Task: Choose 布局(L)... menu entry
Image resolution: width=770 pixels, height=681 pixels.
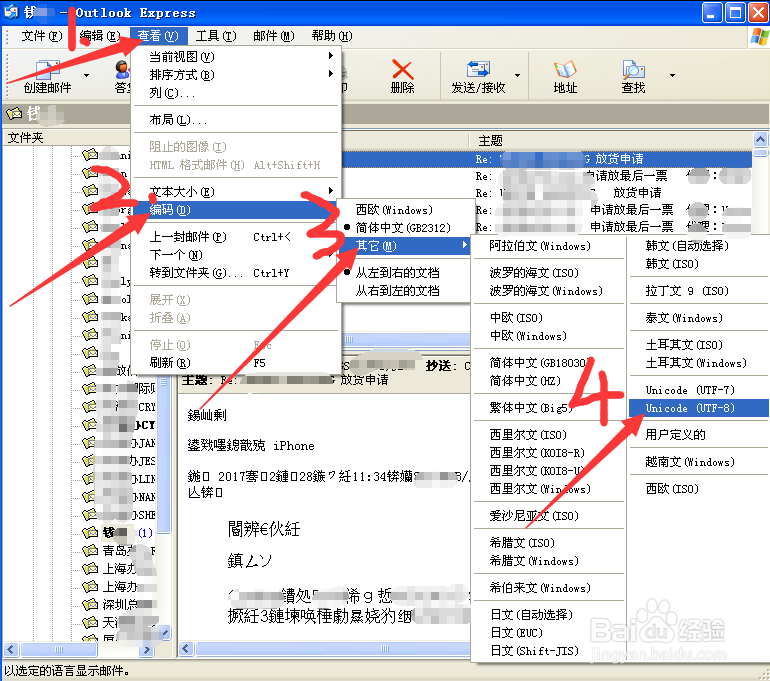Action: pyautogui.click(x=236, y=120)
